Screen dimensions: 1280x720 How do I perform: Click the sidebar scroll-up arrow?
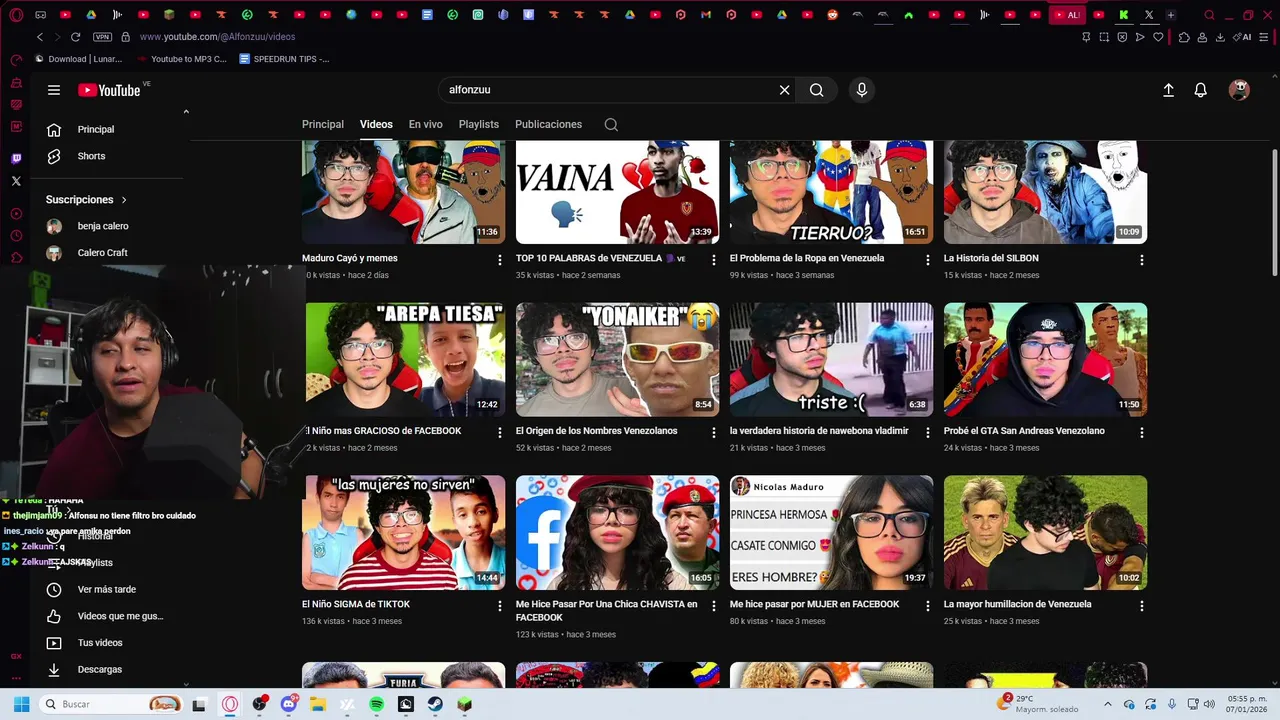tap(186, 112)
